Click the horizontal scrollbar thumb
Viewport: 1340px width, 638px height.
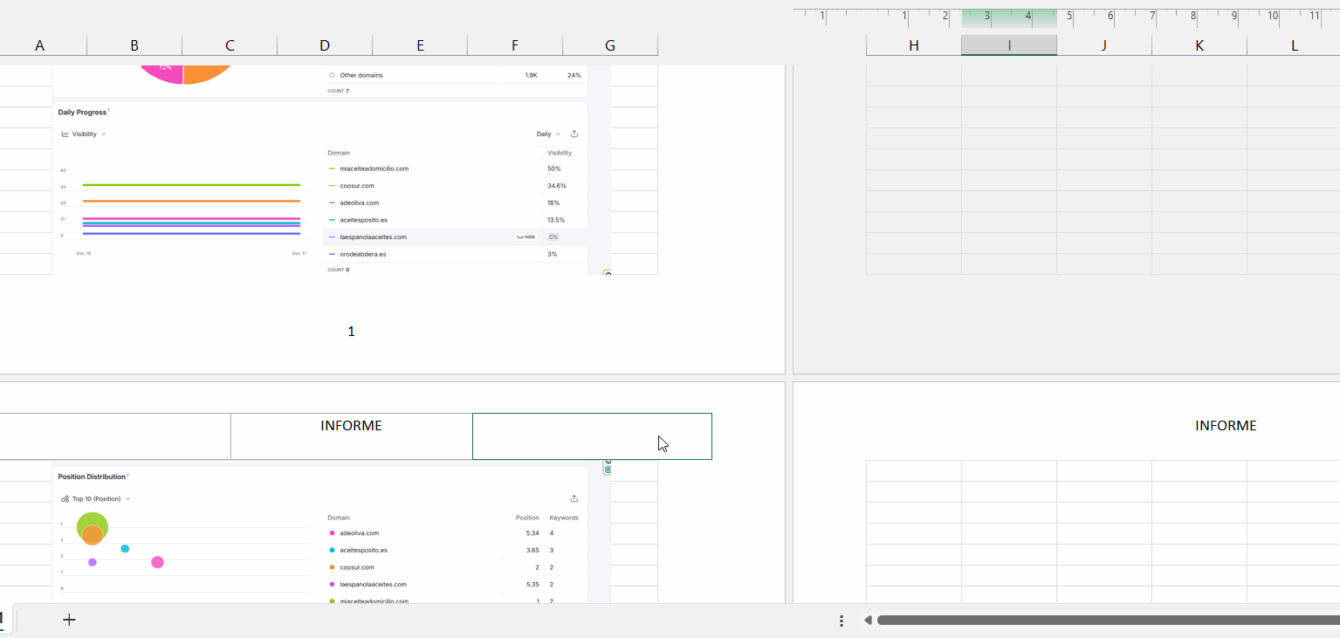tap(1100, 620)
